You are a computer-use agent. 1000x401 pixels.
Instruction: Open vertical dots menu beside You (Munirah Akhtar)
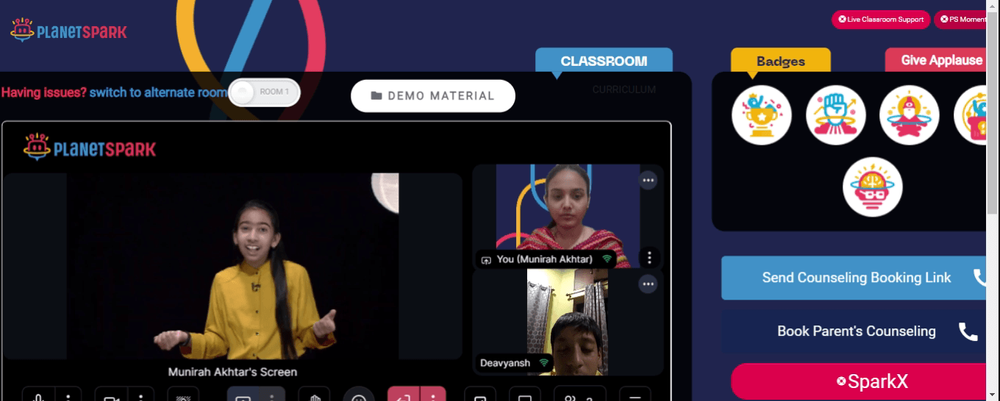(649, 258)
